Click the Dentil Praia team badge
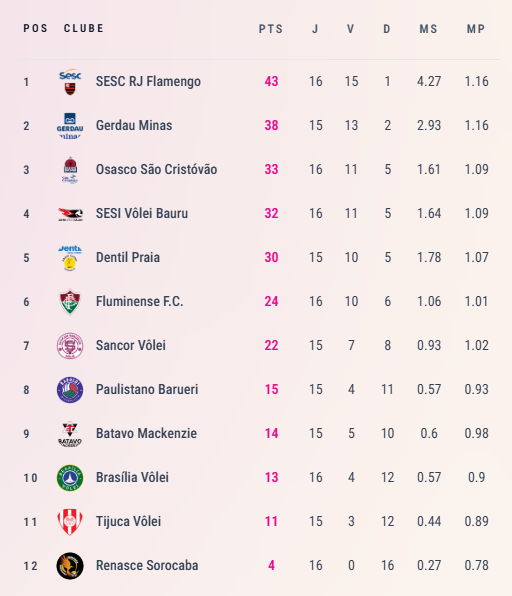Screen dimensions: 512x596 [x=70, y=258]
